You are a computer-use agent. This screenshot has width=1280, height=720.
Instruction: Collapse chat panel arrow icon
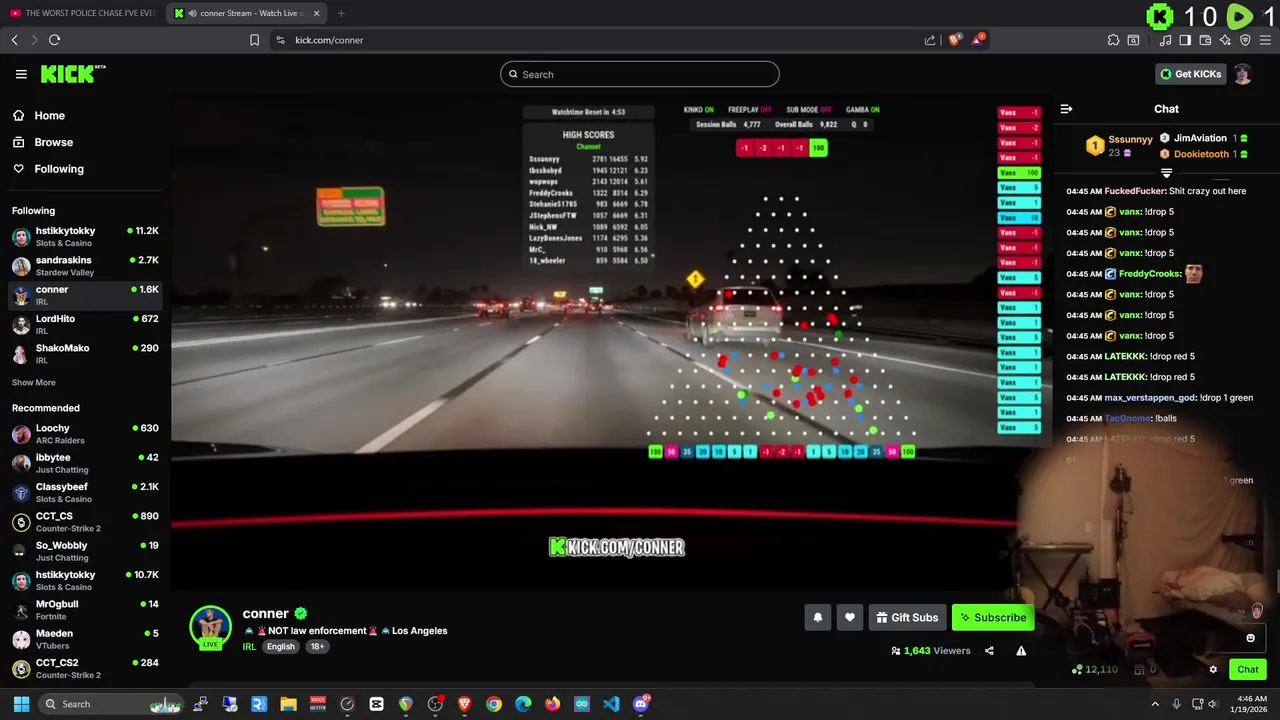pyautogui.click(x=1066, y=109)
